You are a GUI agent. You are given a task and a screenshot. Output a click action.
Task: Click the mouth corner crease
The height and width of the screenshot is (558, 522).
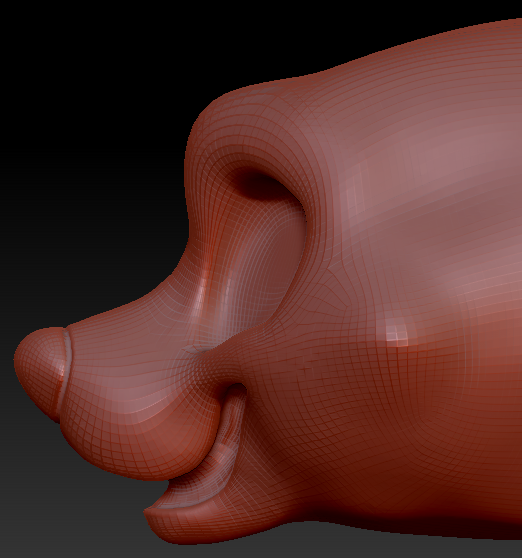236,391
